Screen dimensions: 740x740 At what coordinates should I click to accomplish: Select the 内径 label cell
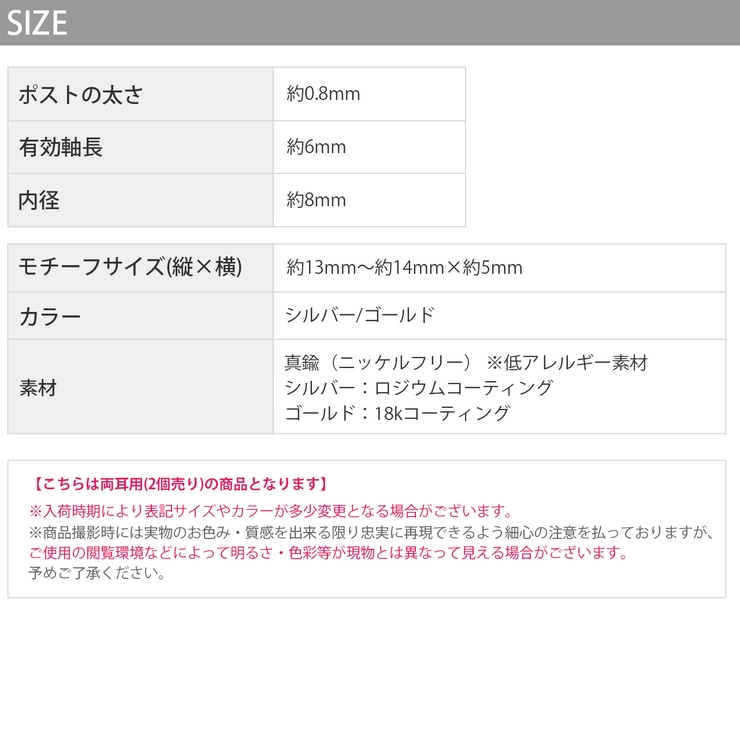[x=141, y=200]
